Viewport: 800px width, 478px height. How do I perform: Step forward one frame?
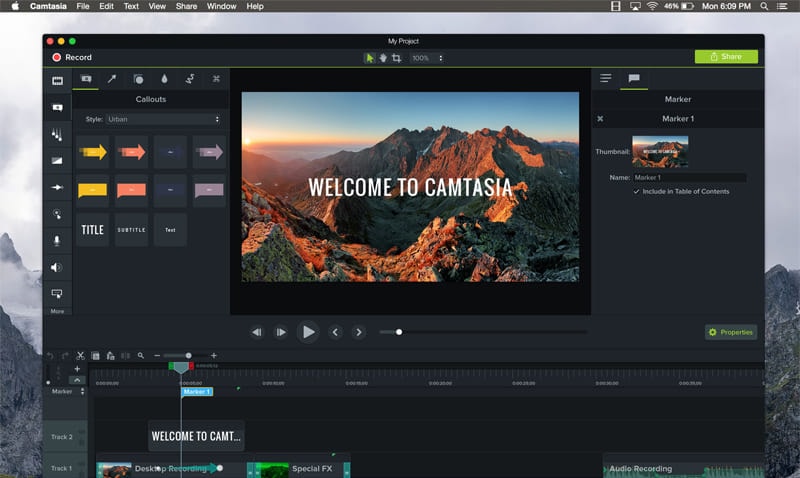[x=281, y=332]
